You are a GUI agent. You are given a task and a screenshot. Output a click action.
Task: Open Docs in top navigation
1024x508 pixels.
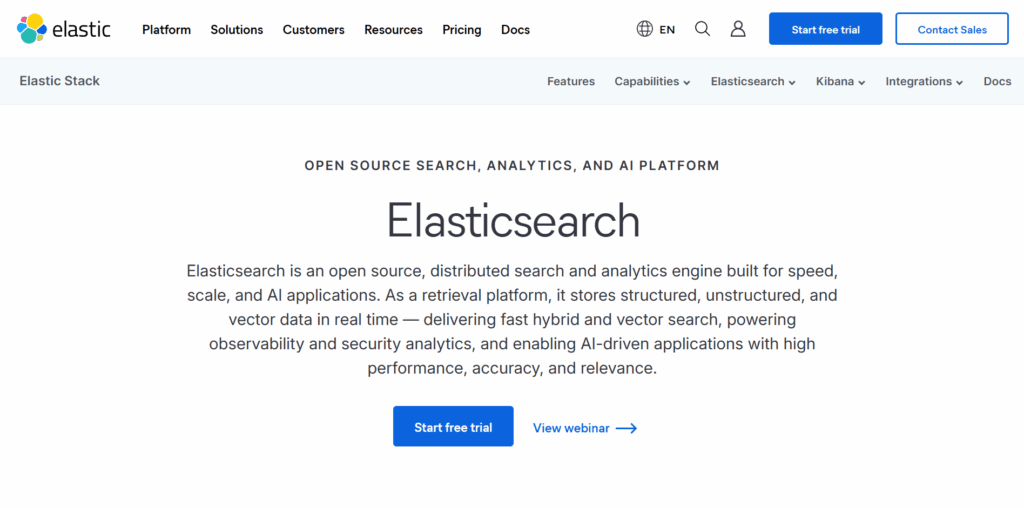pos(515,29)
